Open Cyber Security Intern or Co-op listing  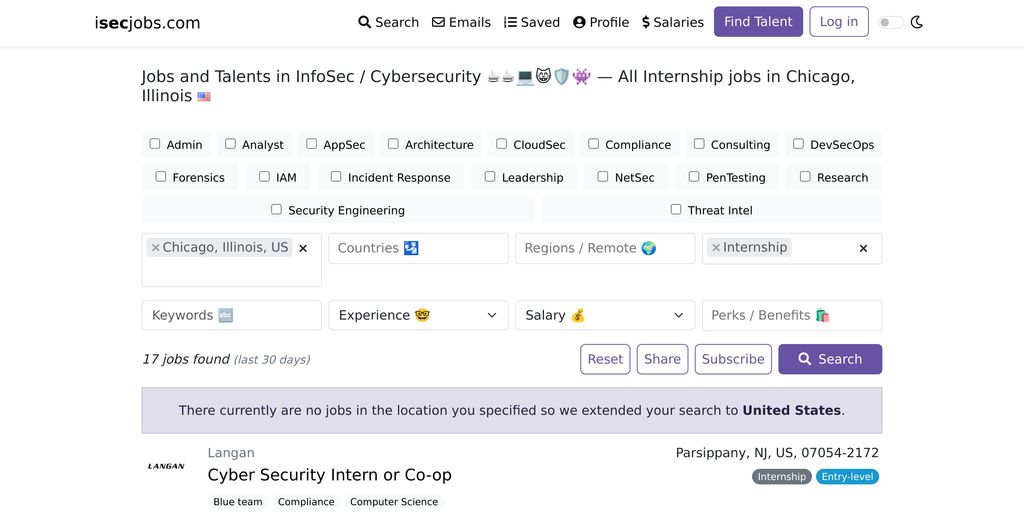(x=329, y=475)
